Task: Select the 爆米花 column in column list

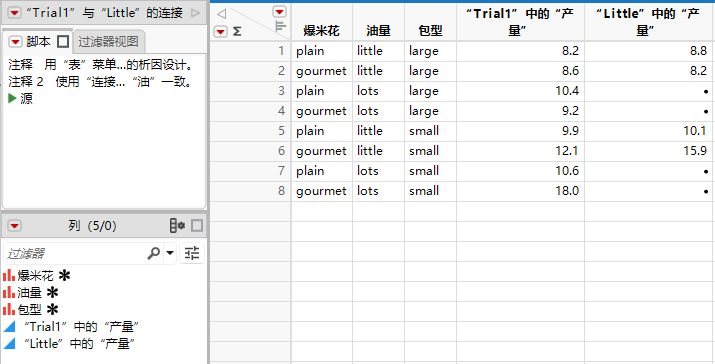Action: [36, 276]
